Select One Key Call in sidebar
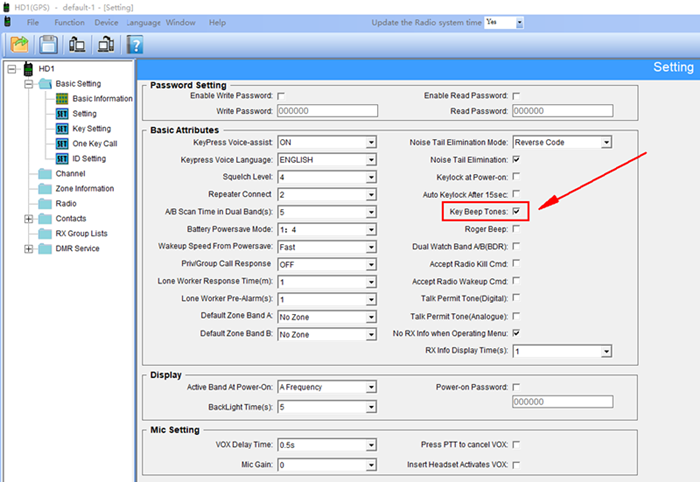The image size is (700, 482). [x=94, y=144]
